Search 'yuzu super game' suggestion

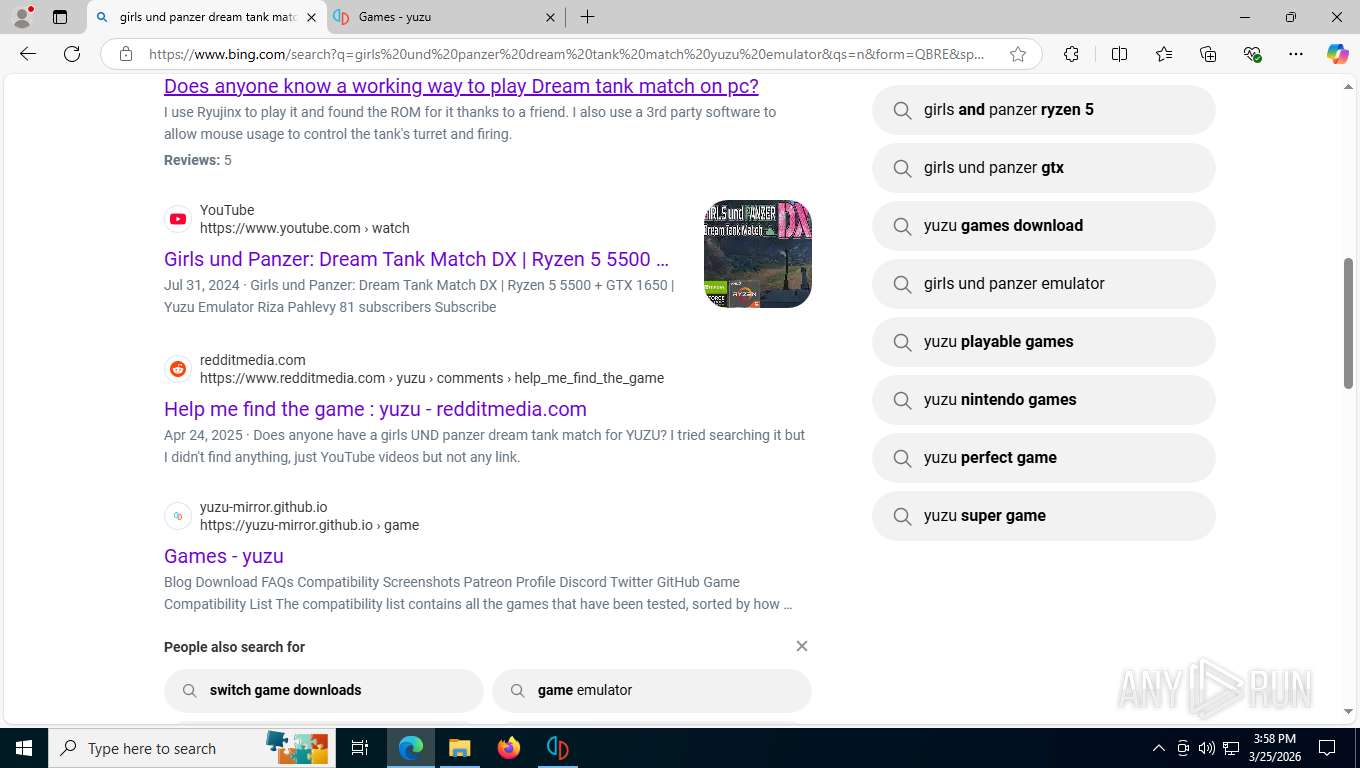coord(1044,516)
